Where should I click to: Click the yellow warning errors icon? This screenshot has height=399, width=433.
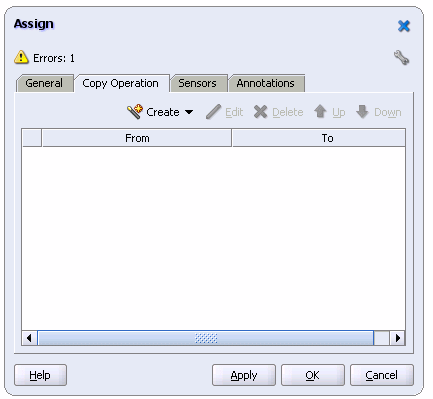point(21,57)
